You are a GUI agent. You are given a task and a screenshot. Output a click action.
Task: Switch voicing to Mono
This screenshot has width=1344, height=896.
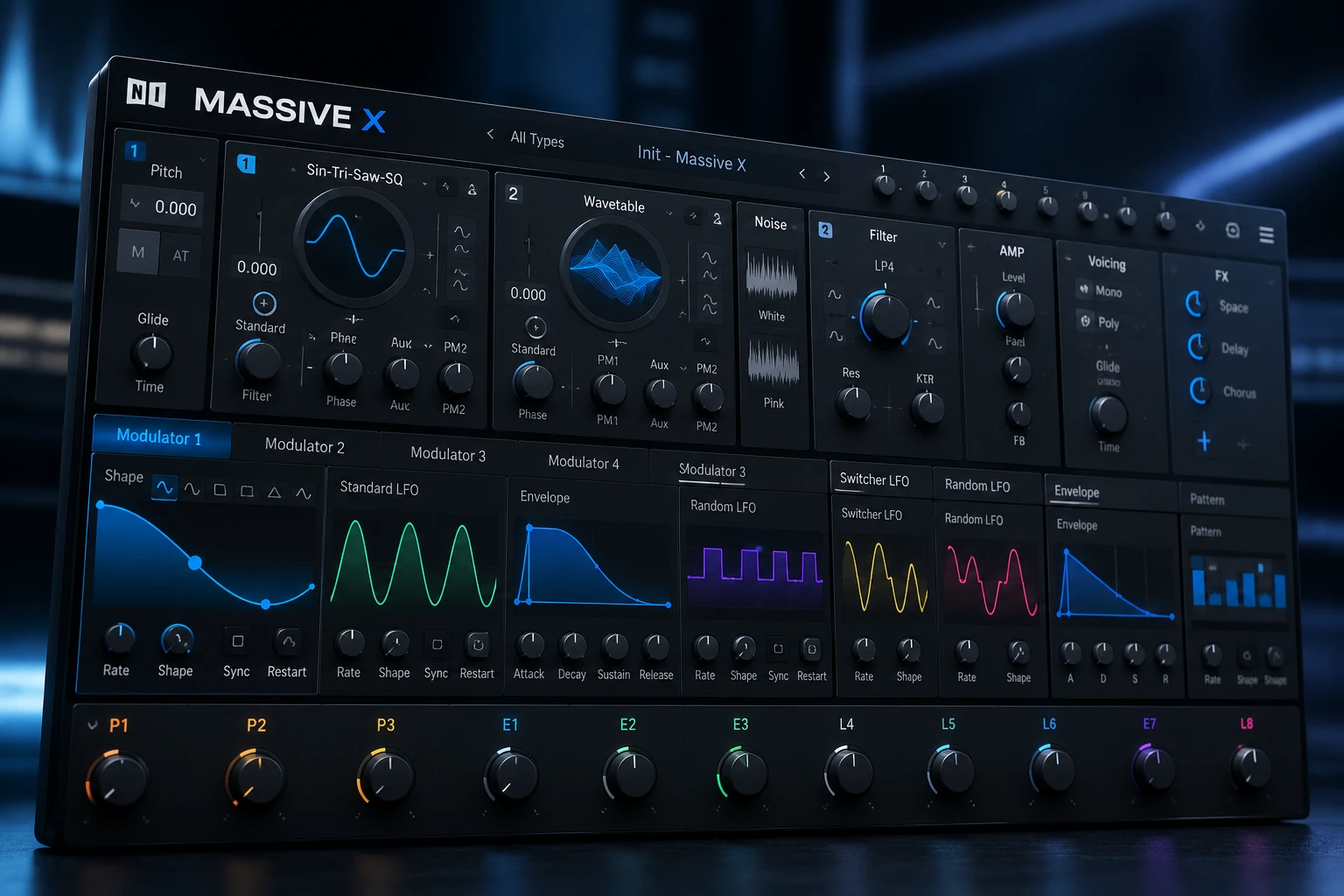[1099, 290]
